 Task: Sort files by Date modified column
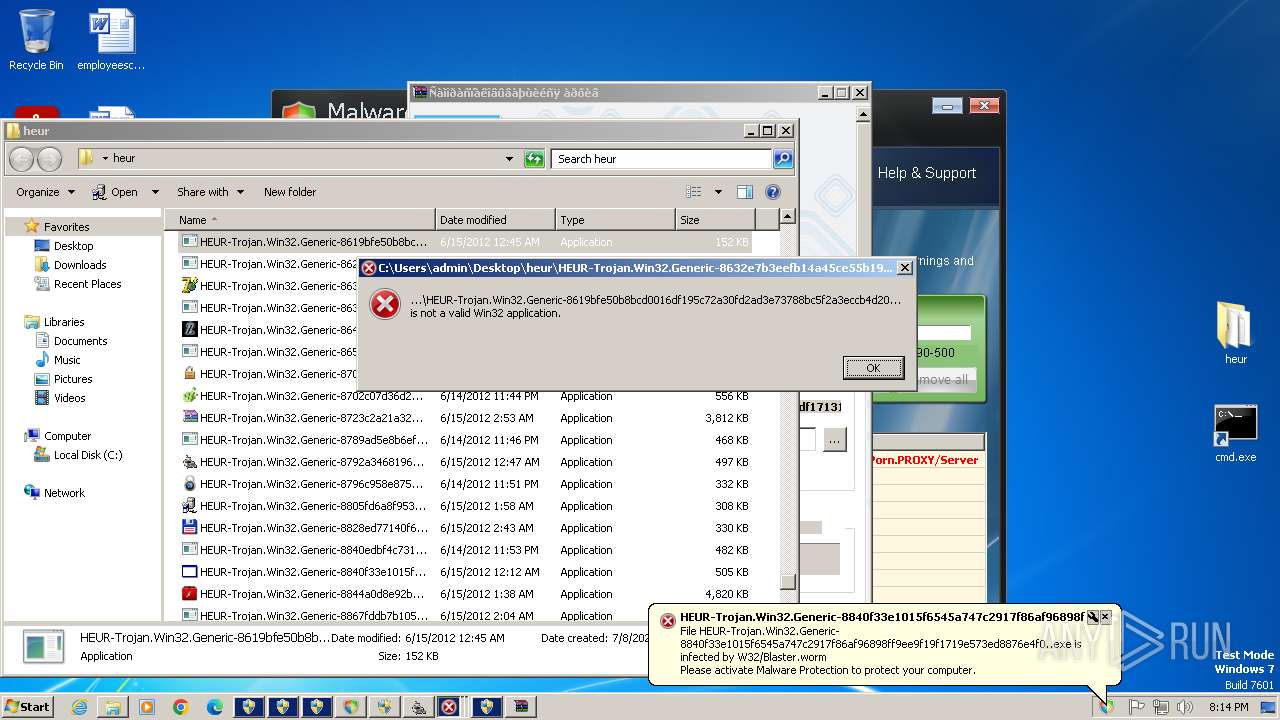click(x=496, y=220)
